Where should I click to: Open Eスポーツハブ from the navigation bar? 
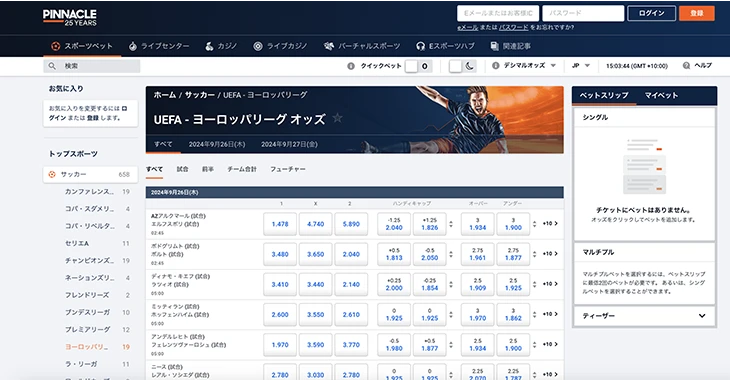pos(445,46)
